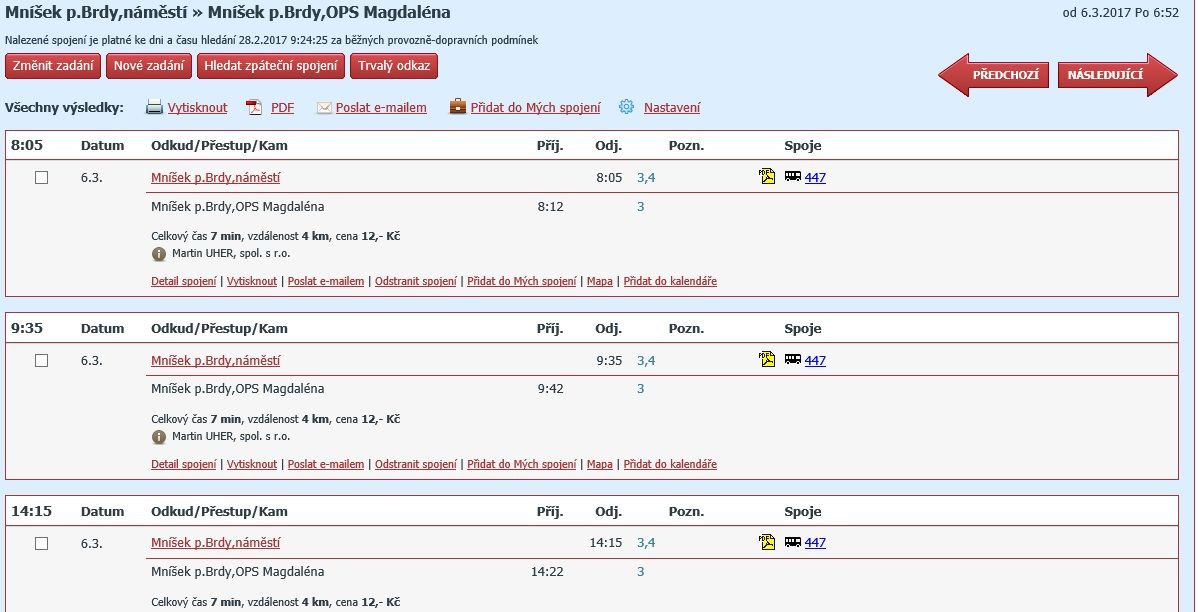Tick the checkbox for the 9:35 connection
This screenshot has width=1198, height=612.
pos(41,360)
